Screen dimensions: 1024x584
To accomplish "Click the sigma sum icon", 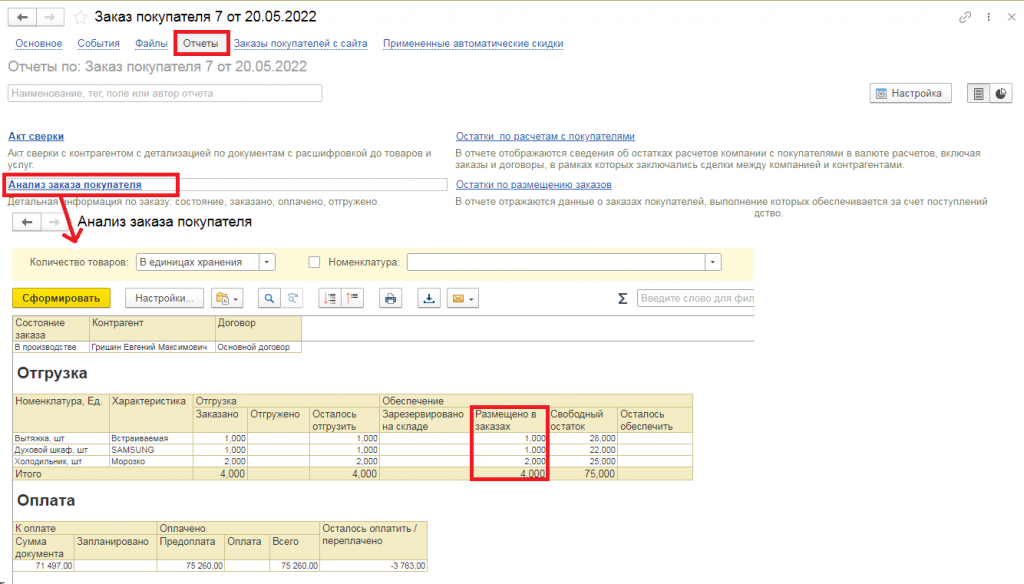I will [x=622, y=299].
